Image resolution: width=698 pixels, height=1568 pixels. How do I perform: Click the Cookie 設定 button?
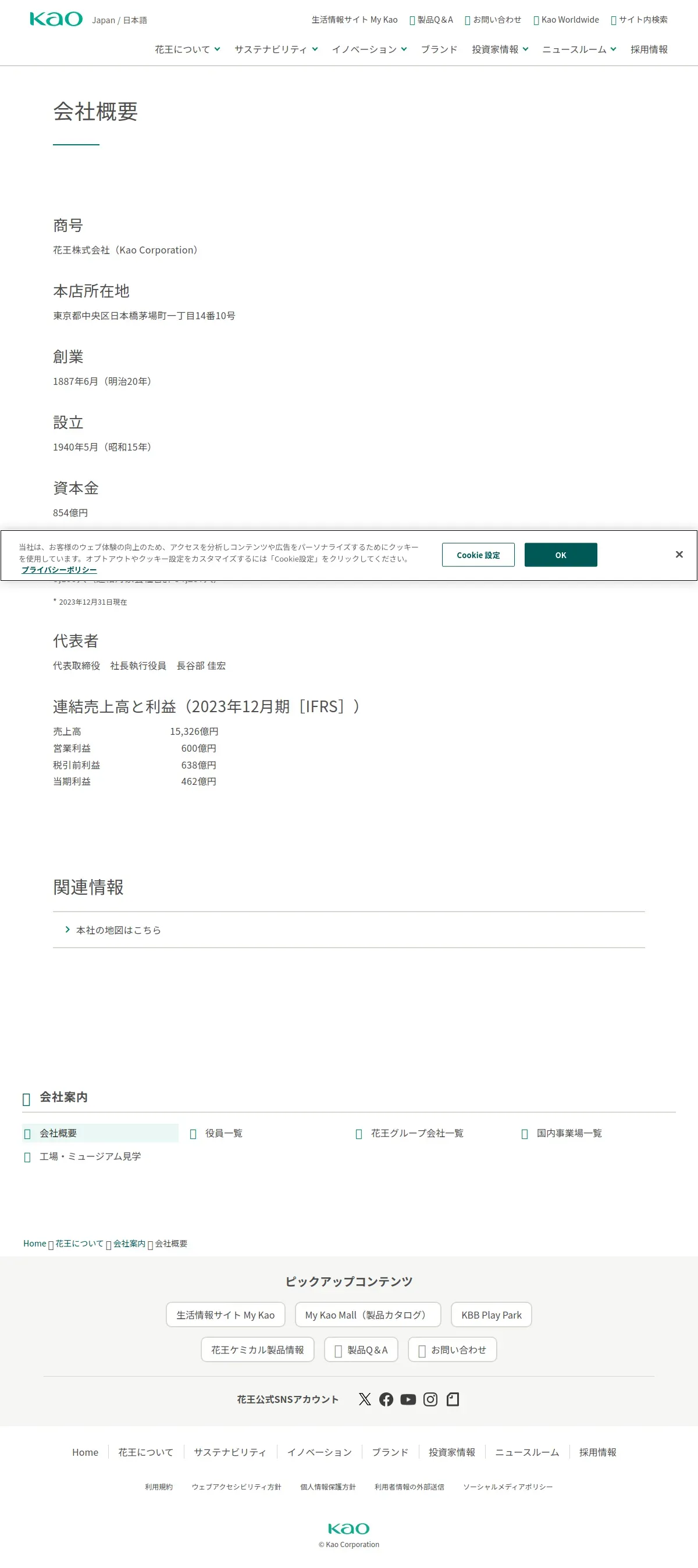(478, 555)
